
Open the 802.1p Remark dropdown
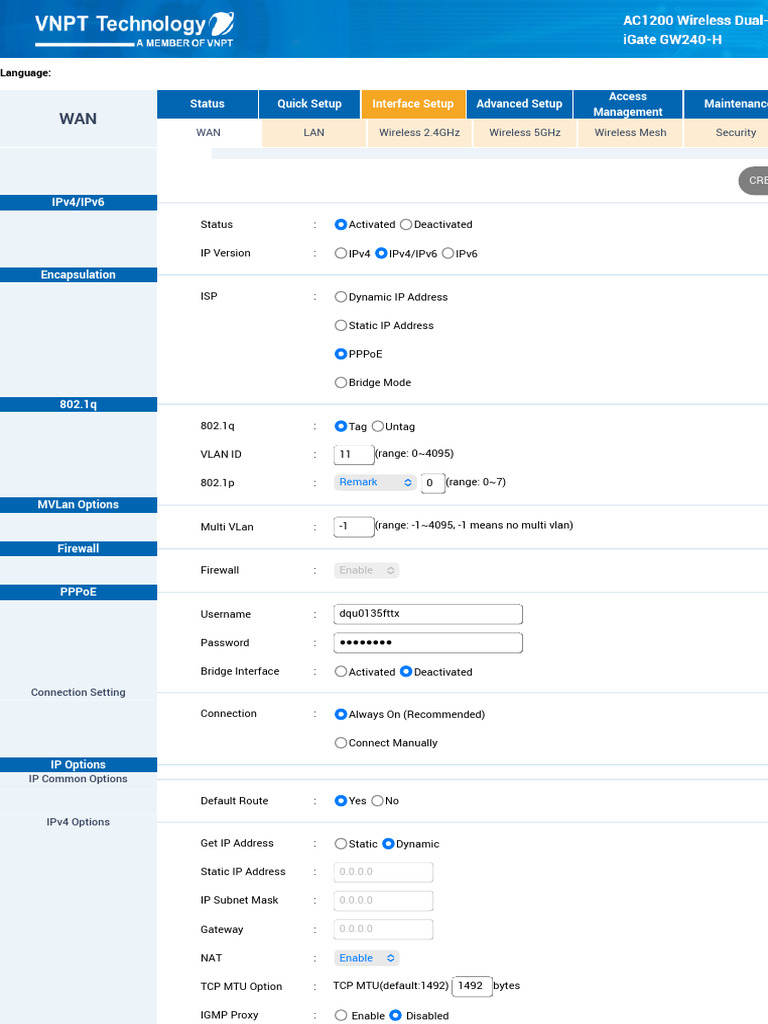[375, 483]
